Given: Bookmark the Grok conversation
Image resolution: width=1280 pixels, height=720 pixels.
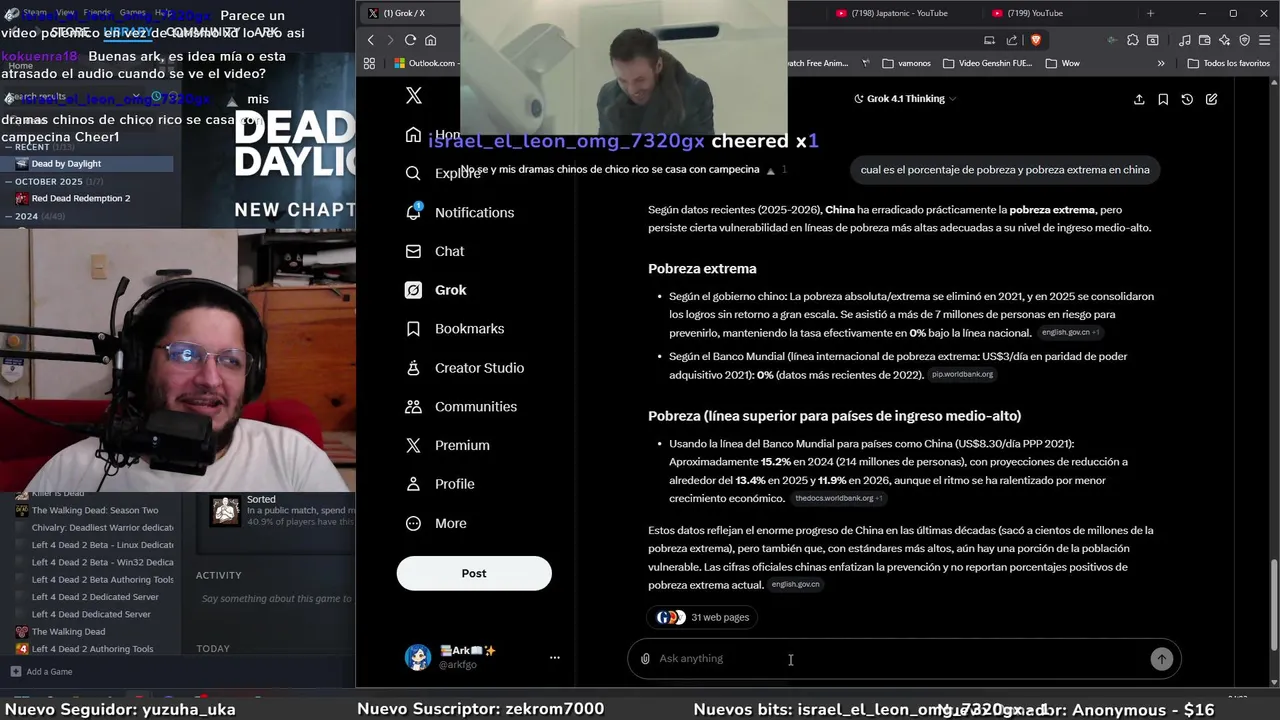Looking at the screenshot, I should coord(1163,99).
